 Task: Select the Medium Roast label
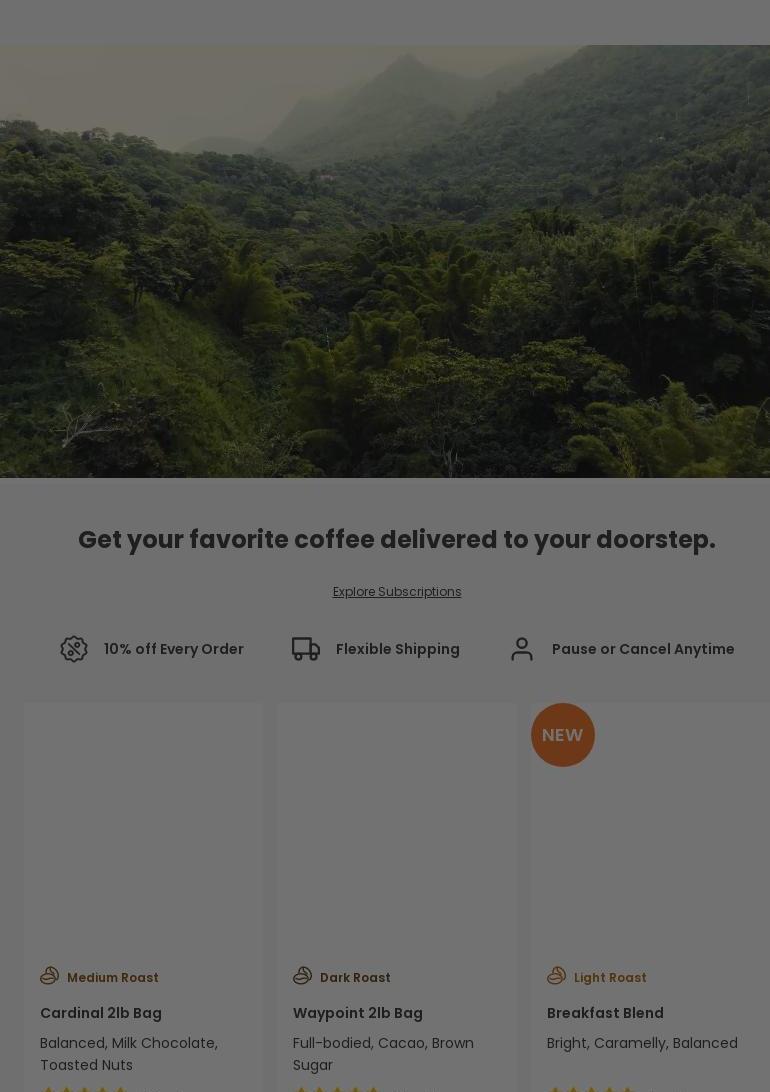[x=113, y=978]
